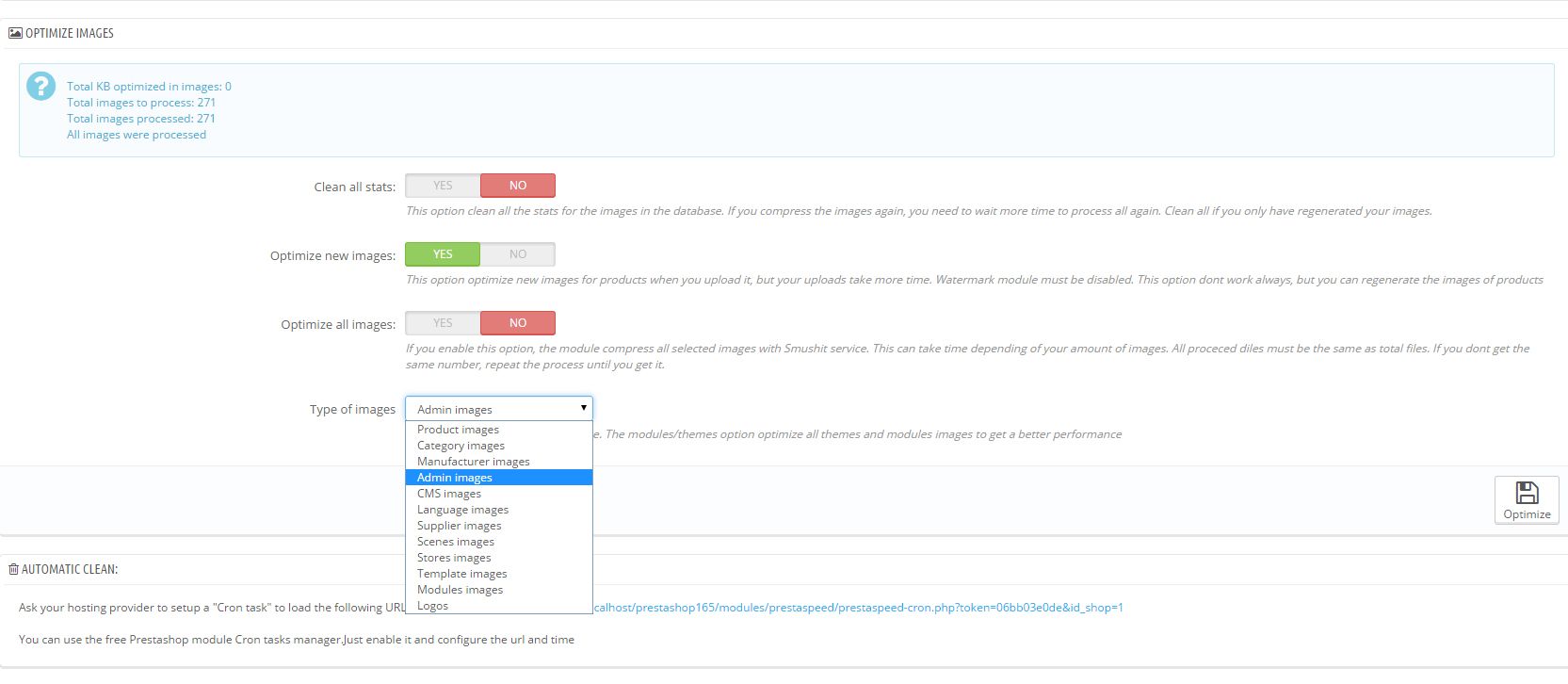Set Optimize new images to YES
This screenshot has height=684, width=1568.
(x=443, y=254)
